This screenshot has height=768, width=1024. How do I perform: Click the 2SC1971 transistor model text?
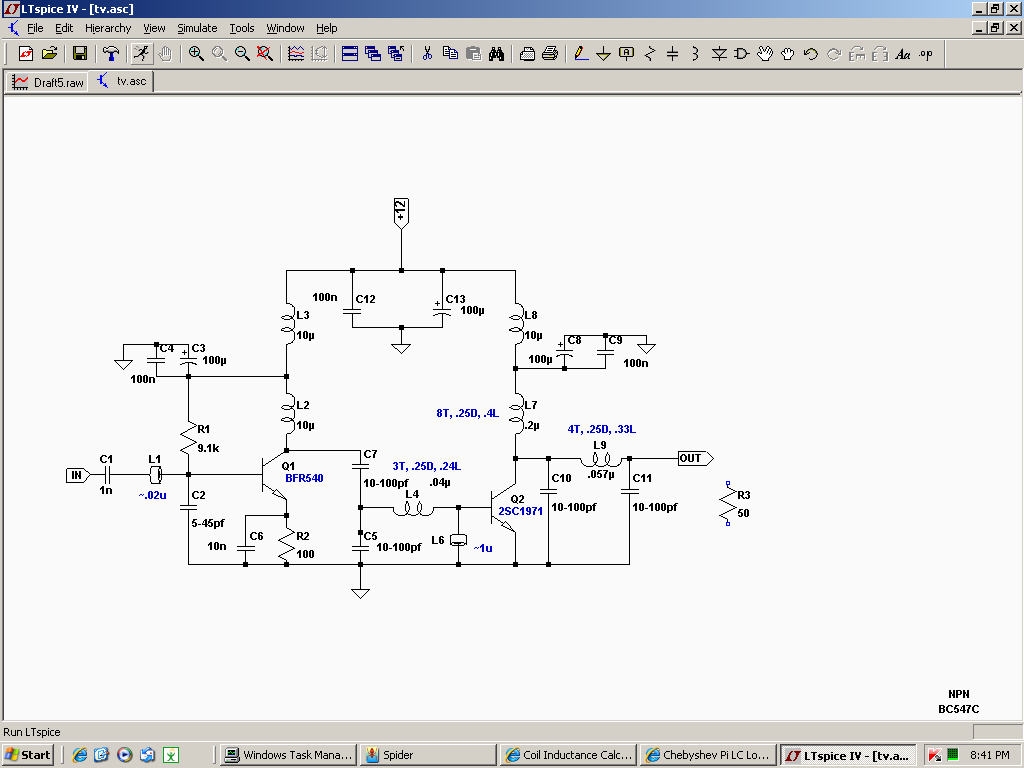click(x=520, y=511)
